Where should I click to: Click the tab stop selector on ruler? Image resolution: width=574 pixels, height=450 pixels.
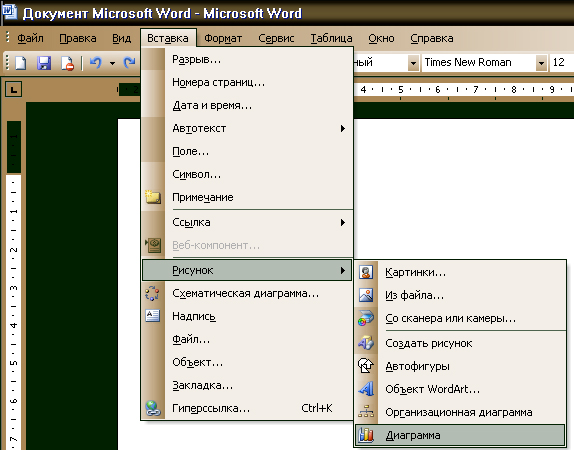coord(14,89)
